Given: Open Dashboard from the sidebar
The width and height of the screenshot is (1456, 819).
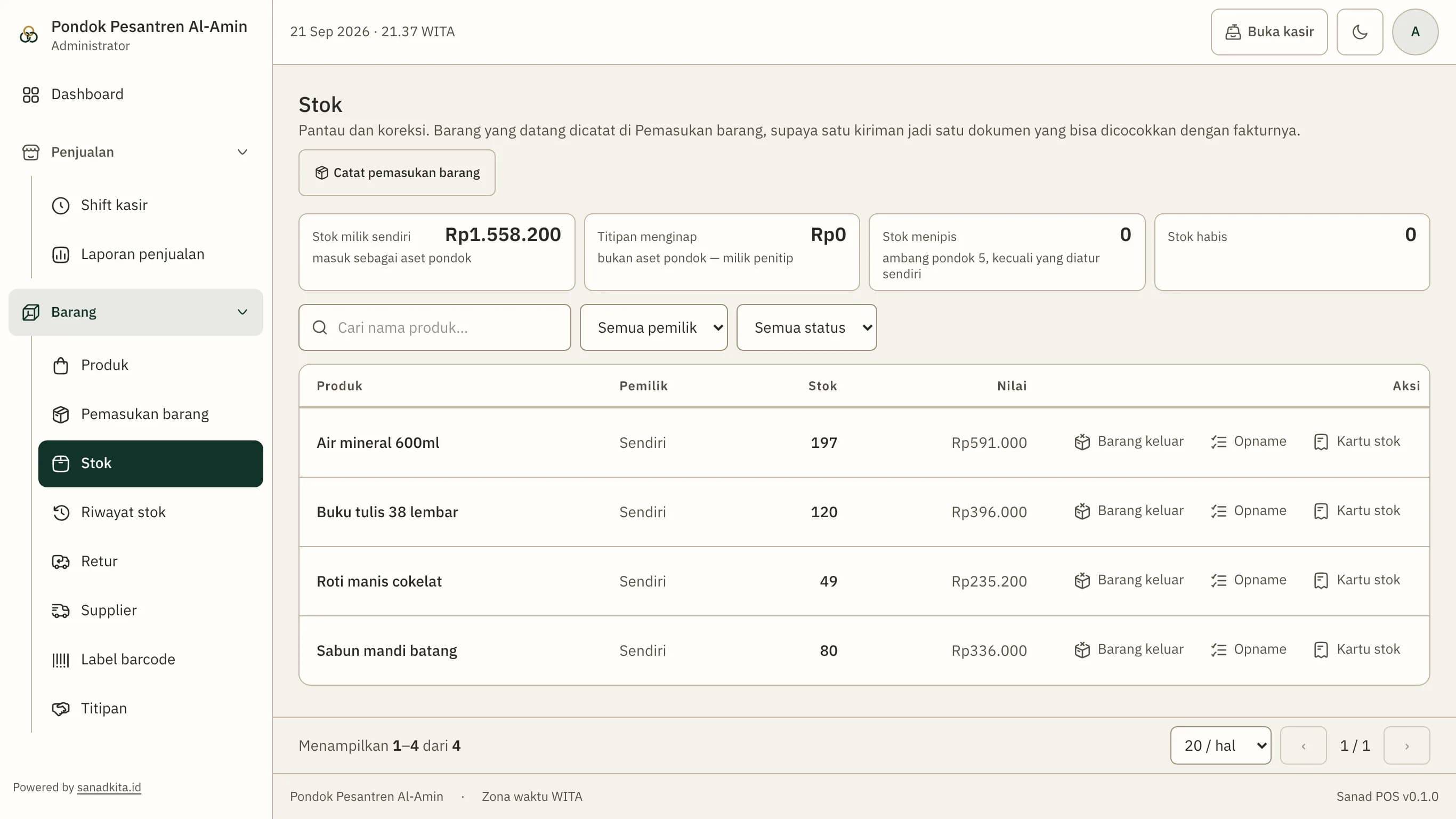Looking at the screenshot, I should tap(136, 94).
